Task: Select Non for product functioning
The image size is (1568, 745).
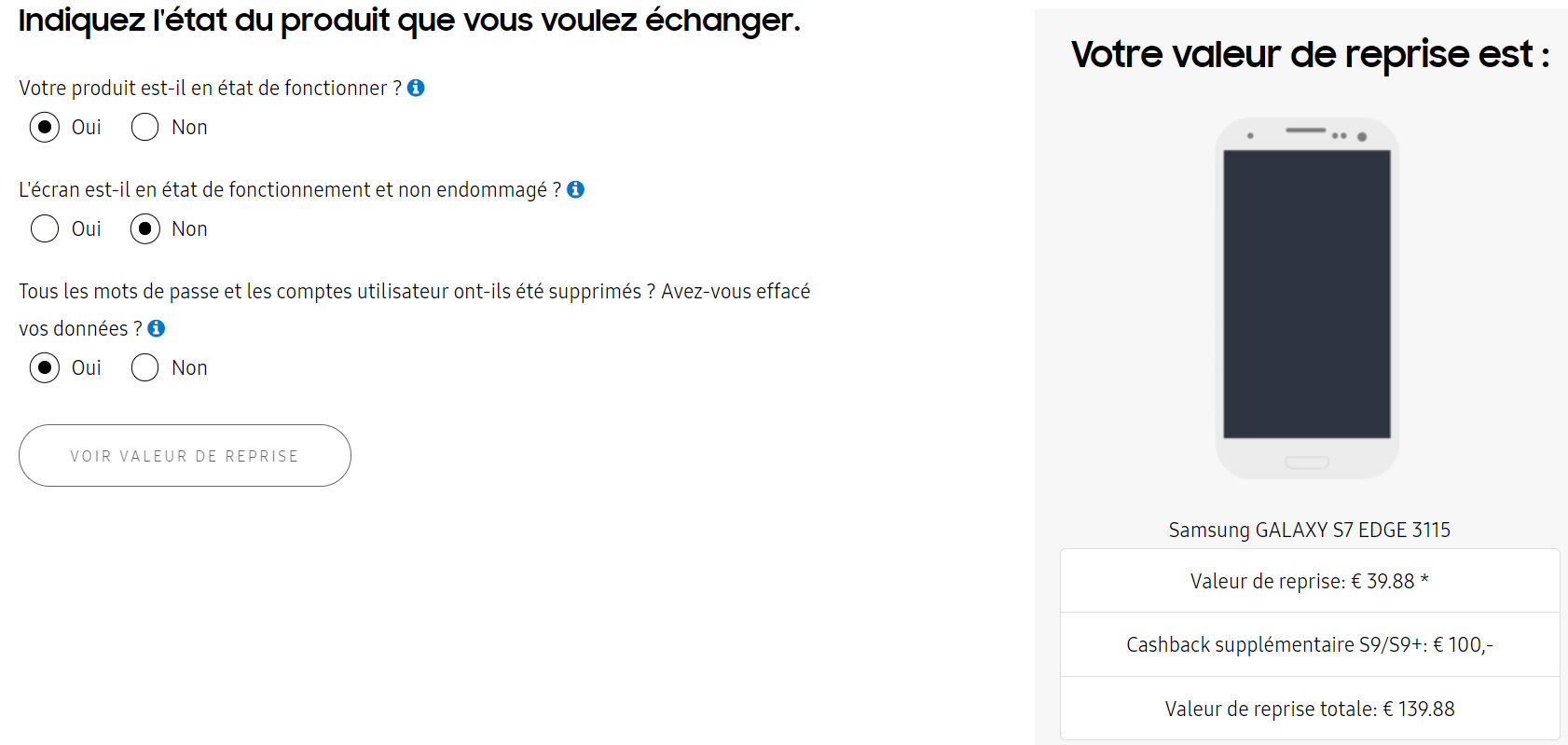Action: click(x=144, y=127)
